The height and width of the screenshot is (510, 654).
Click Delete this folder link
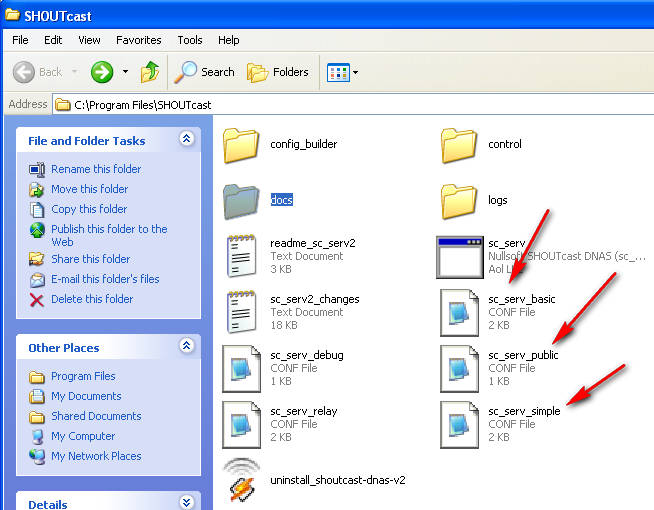coord(92,299)
